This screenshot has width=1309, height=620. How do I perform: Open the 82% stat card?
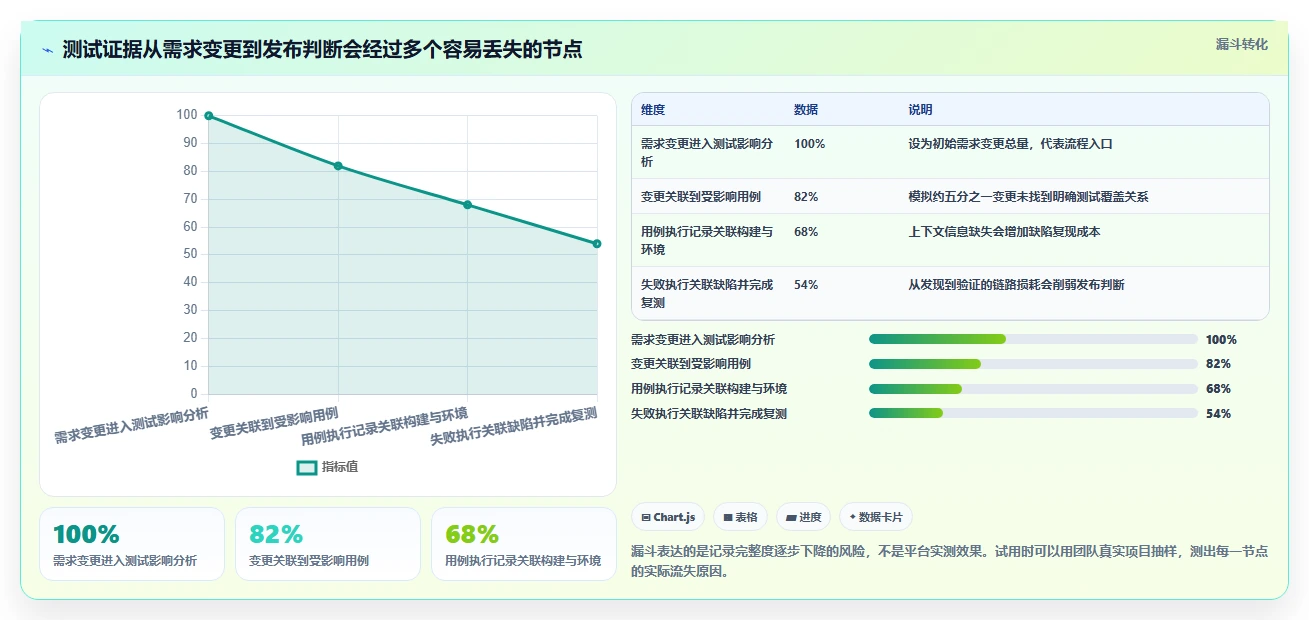tap(328, 544)
